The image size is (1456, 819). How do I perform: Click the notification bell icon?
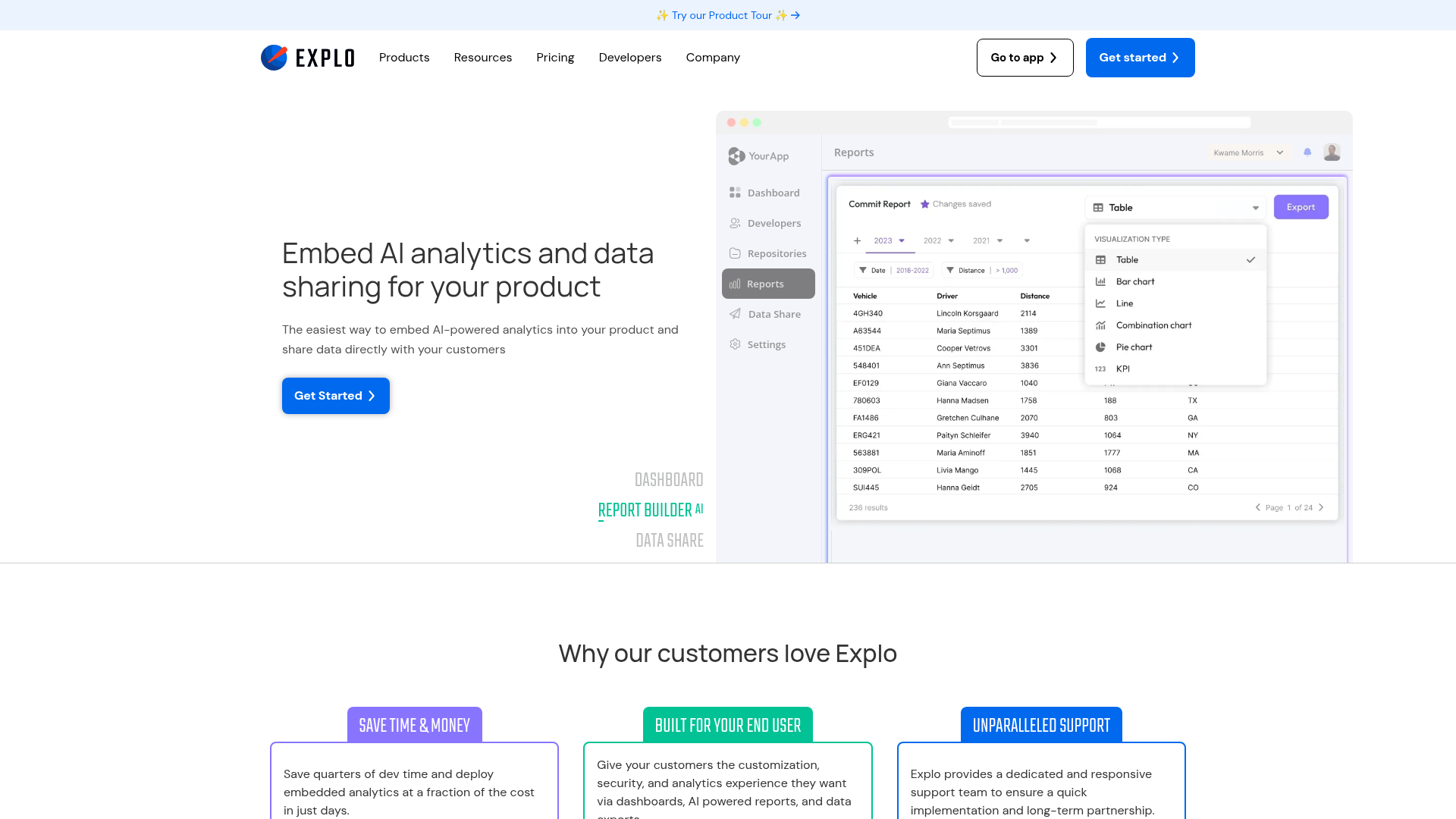point(1307,152)
